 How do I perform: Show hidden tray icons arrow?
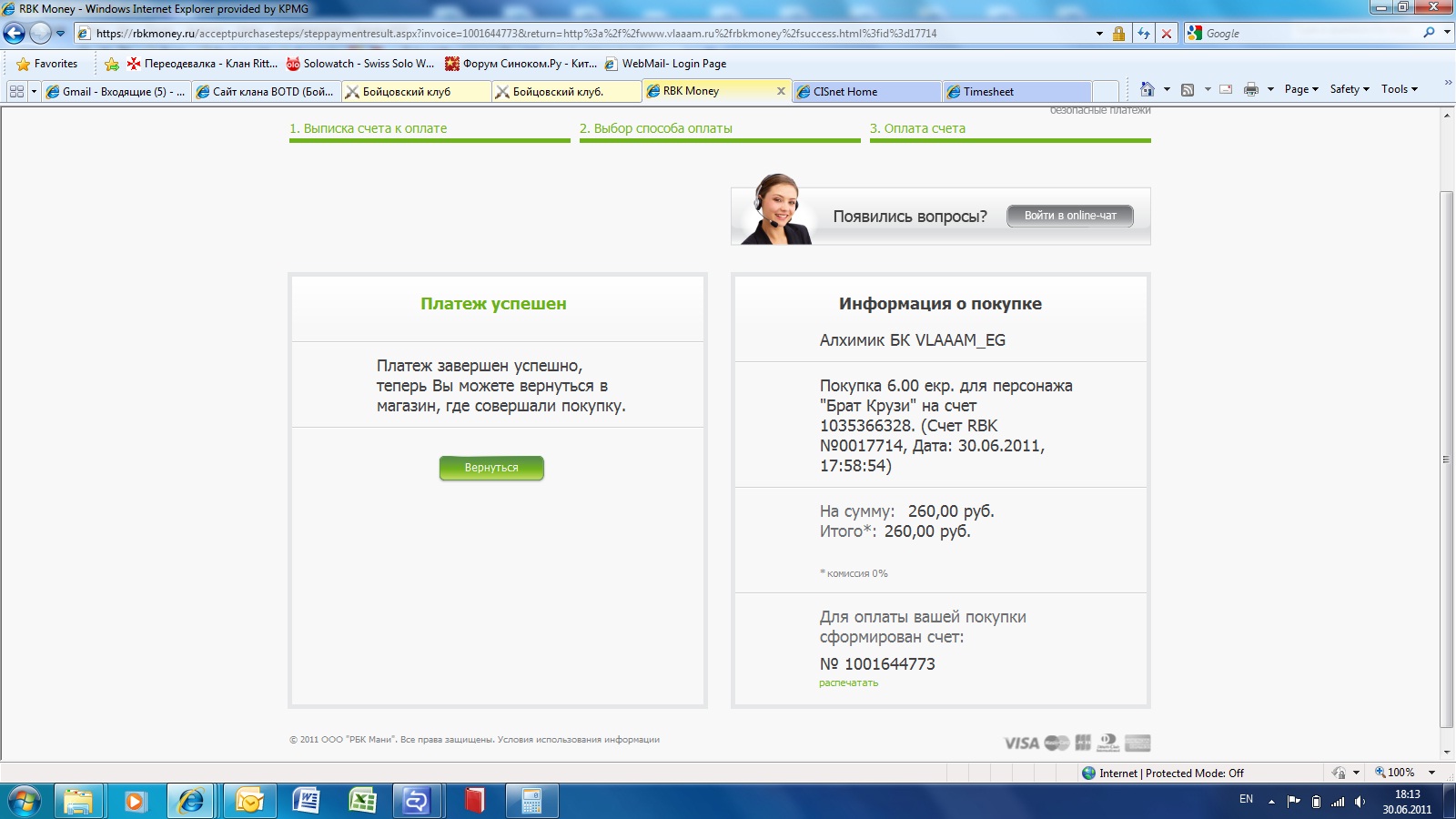pyautogui.click(x=1271, y=802)
